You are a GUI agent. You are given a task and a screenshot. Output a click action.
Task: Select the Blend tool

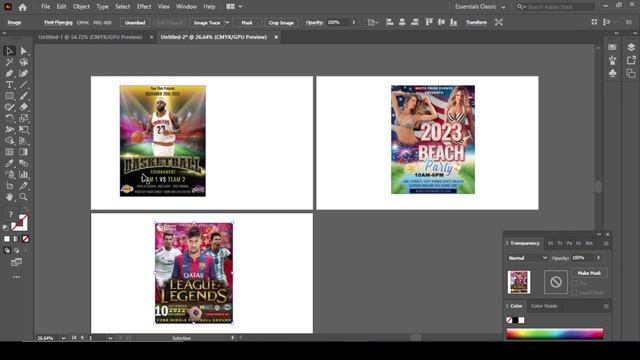[24, 163]
